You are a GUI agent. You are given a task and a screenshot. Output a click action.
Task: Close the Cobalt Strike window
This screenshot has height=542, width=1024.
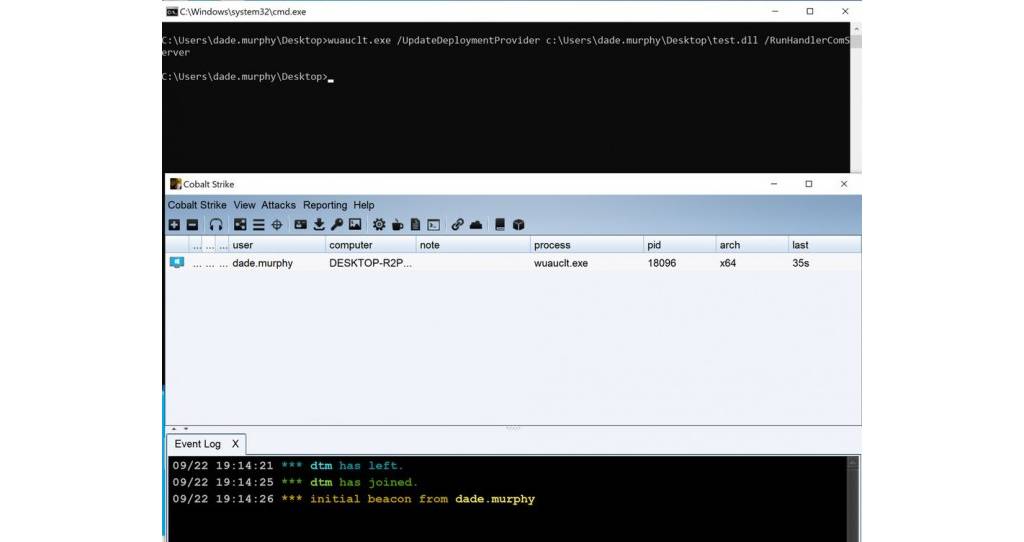[x=844, y=184]
